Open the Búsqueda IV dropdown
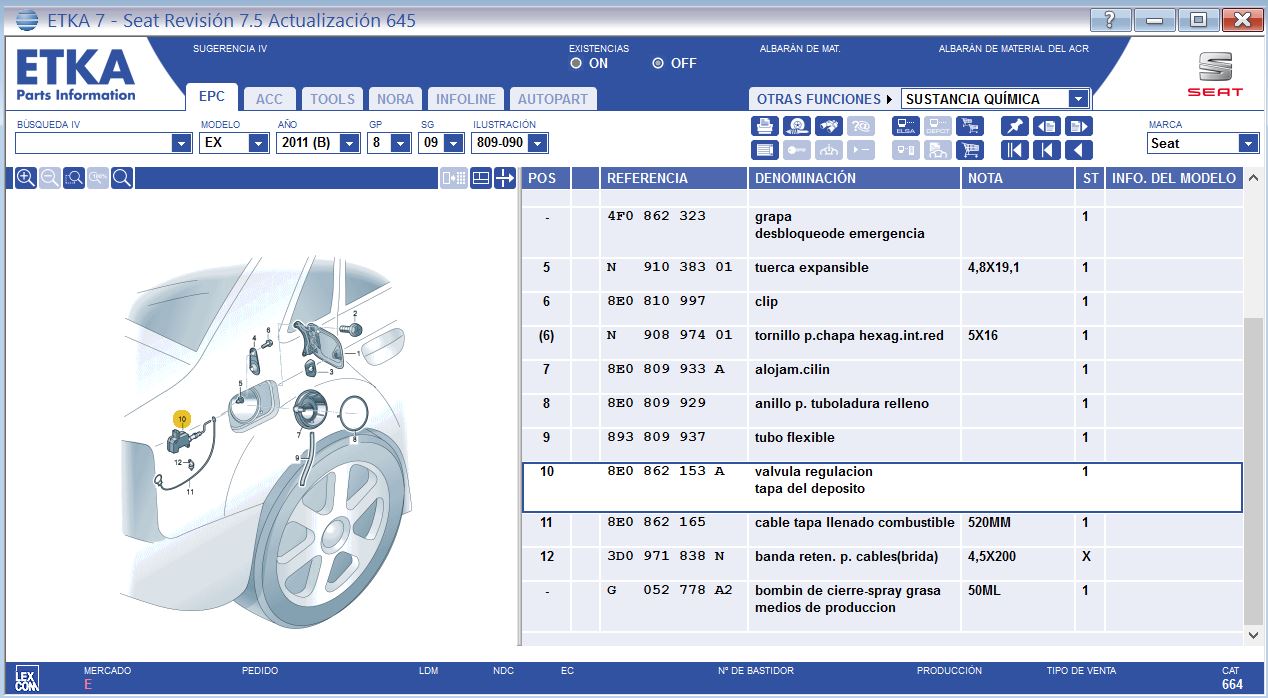Screen dimensions: 1268x698 (181, 143)
